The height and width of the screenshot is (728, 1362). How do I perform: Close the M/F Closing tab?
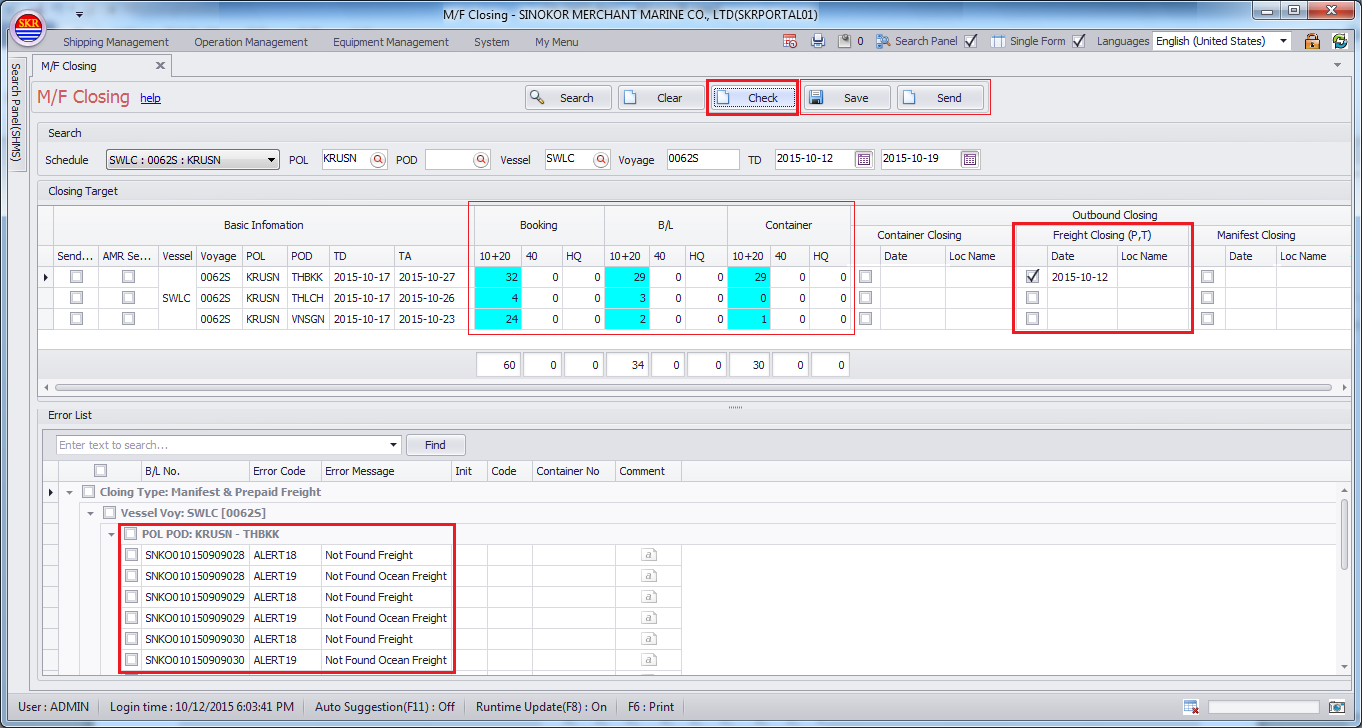(160, 65)
